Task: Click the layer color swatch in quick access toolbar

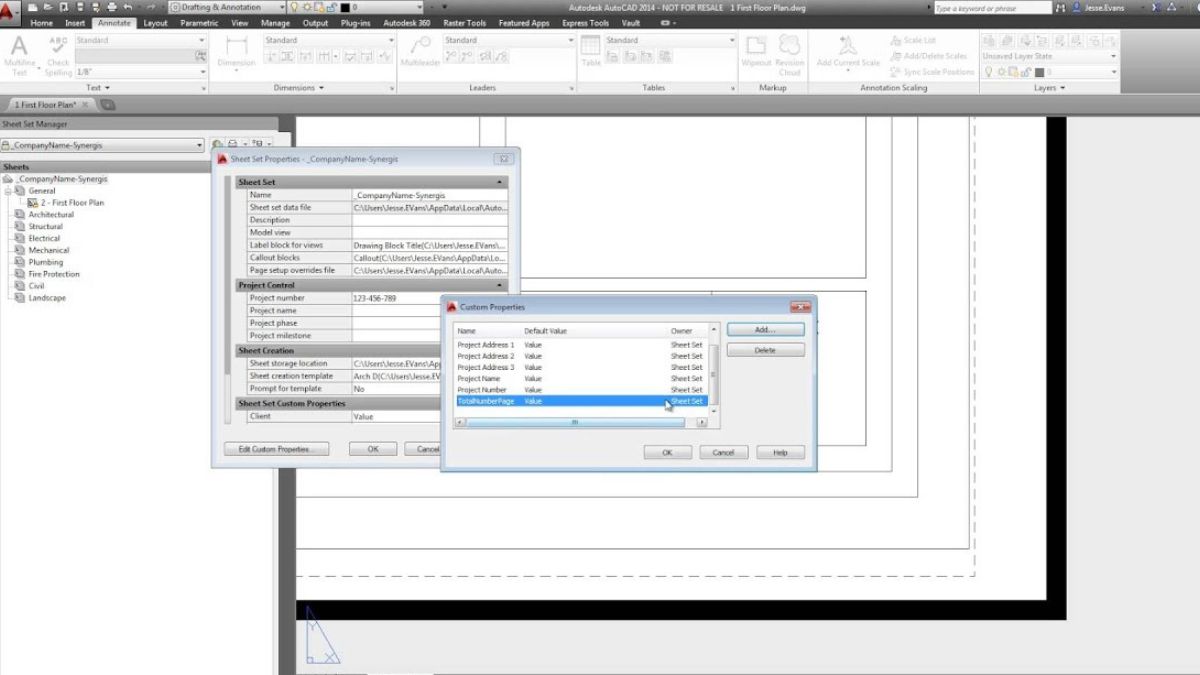Action: click(345, 7)
